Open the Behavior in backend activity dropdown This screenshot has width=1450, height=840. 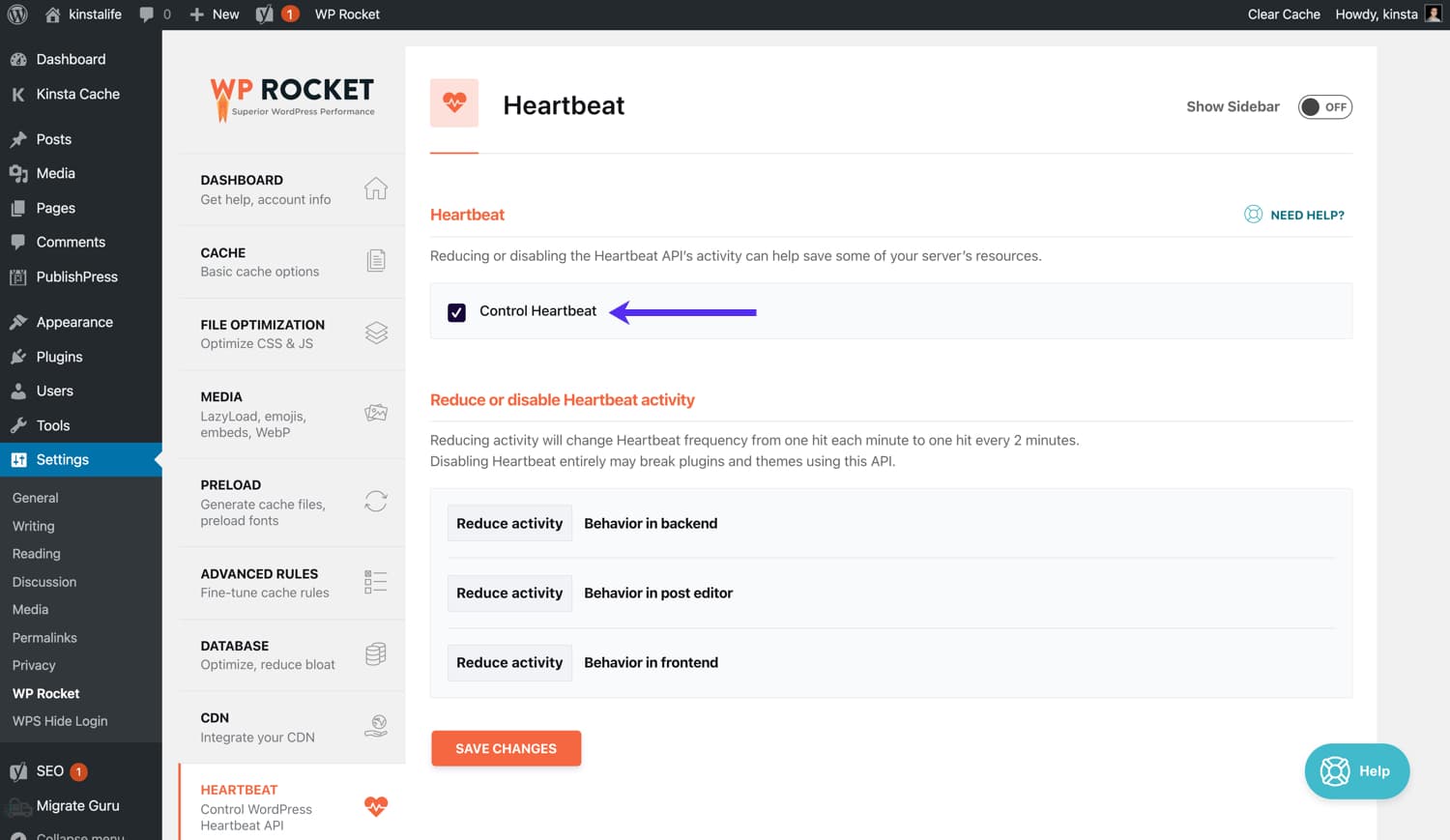tap(509, 523)
